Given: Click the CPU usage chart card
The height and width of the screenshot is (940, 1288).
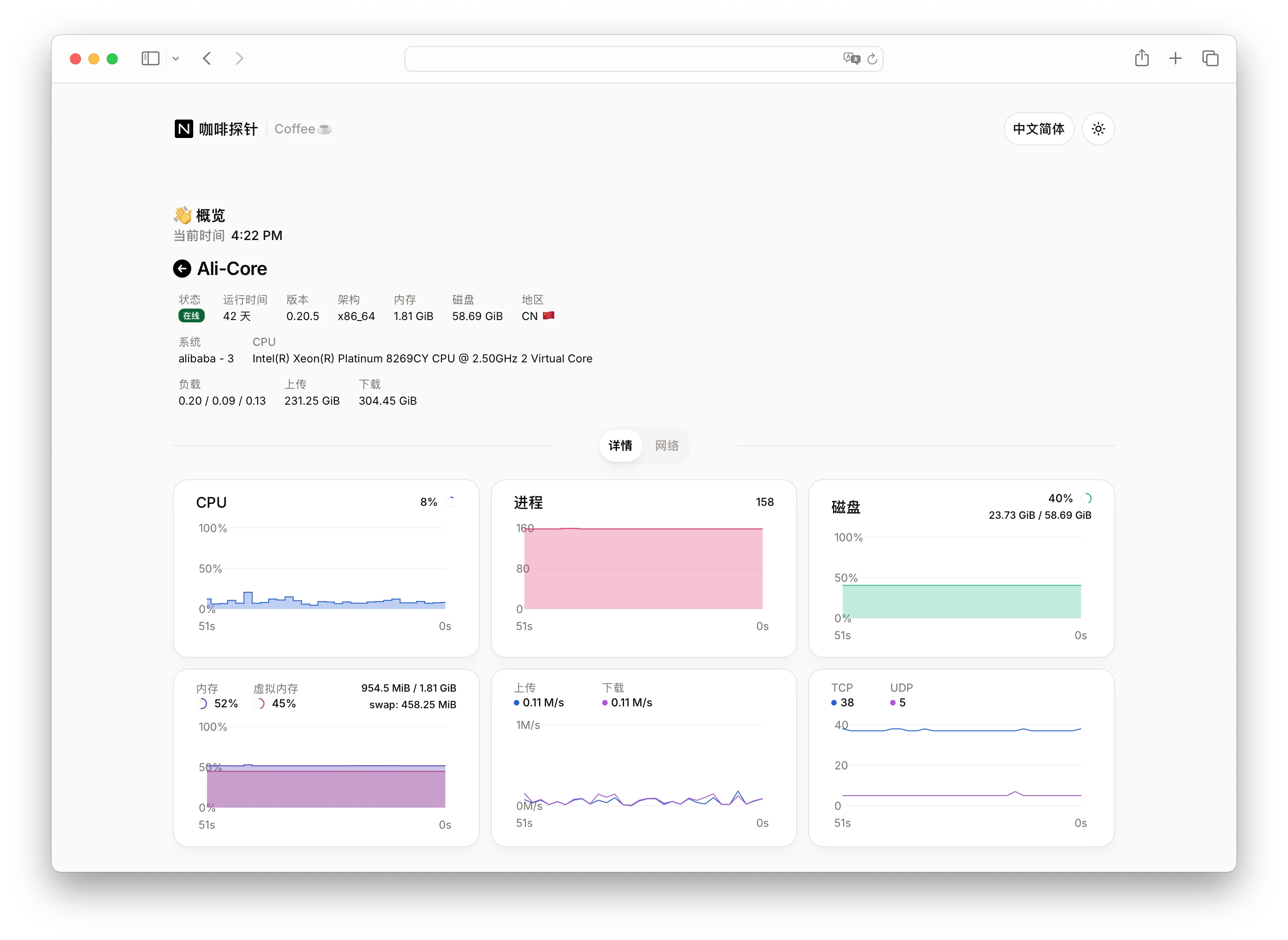Looking at the screenshot, I should click(326, 568).
